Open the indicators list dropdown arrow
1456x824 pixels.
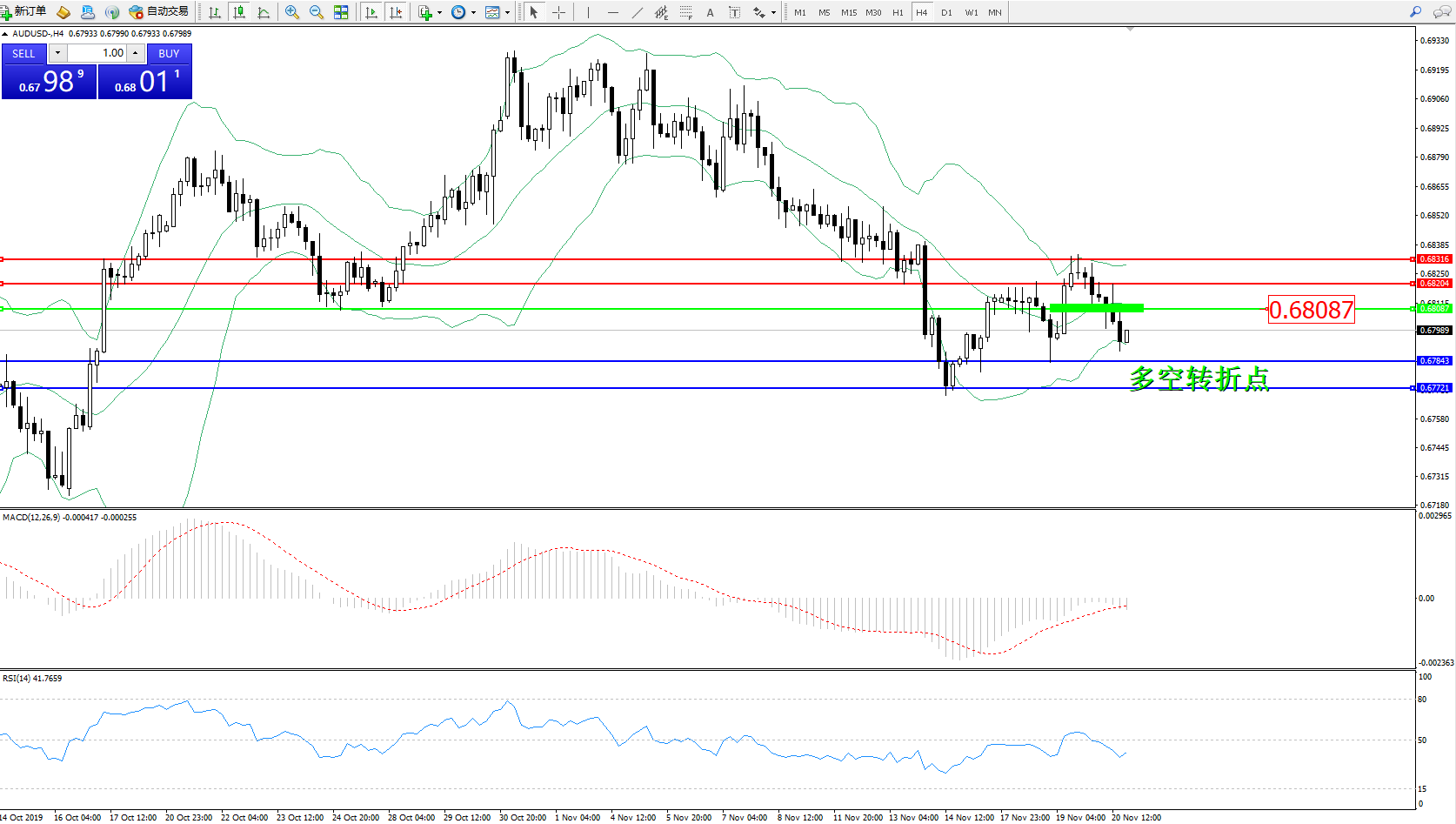tap(439, 12)
